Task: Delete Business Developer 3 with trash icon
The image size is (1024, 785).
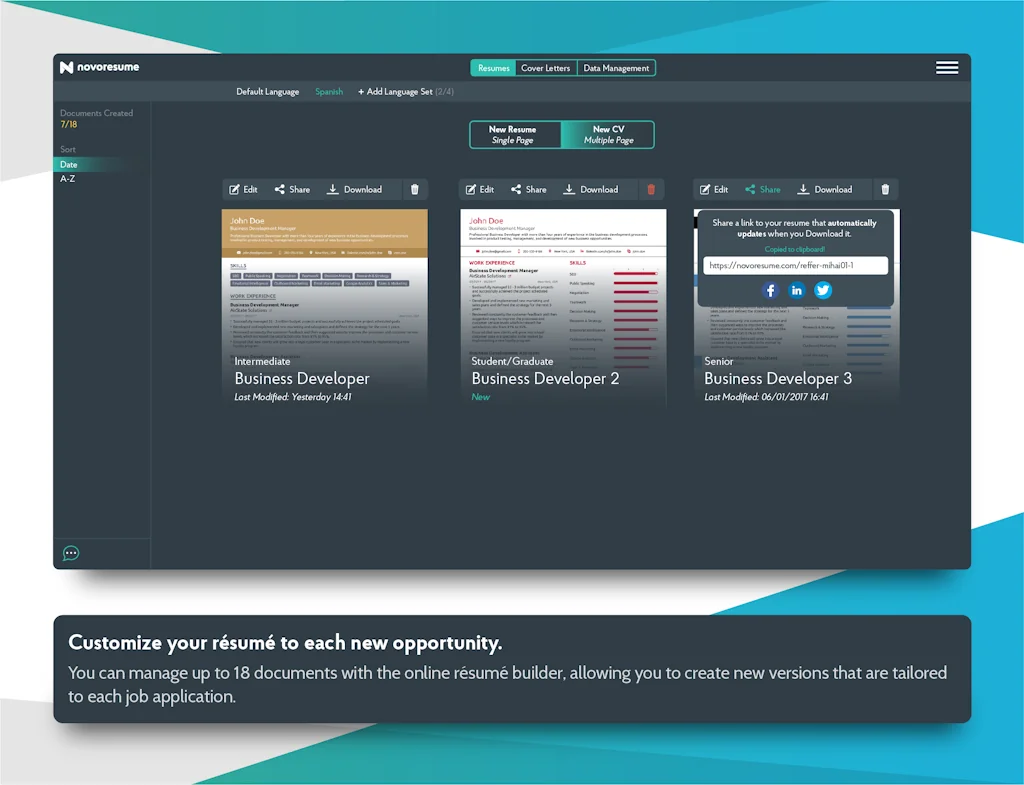Action: 885,189
